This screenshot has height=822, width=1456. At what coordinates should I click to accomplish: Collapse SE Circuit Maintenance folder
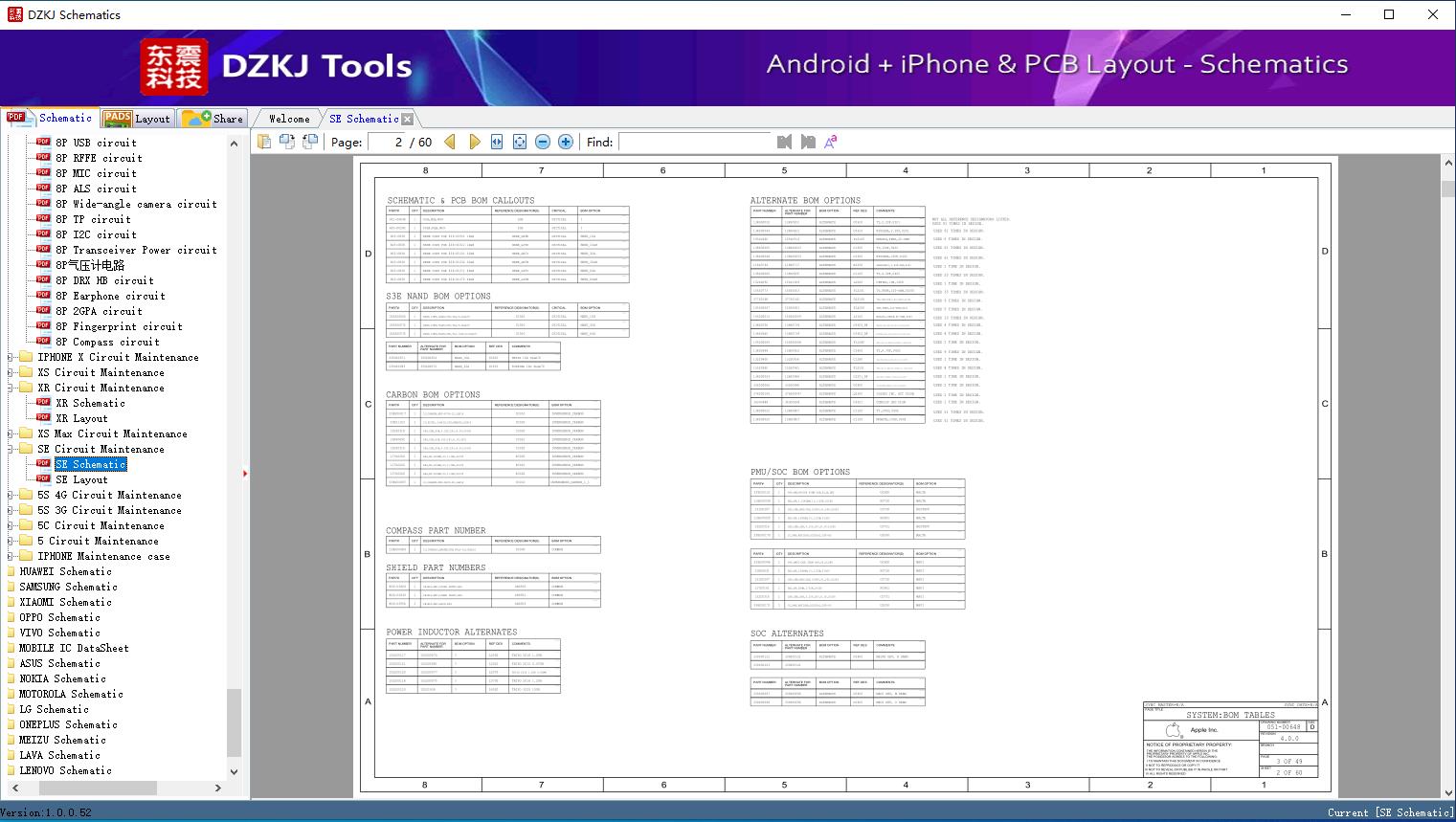point(11,450)
